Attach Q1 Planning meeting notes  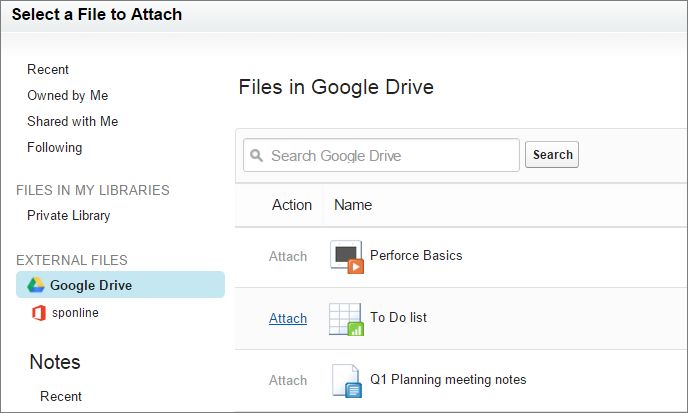point(288,380)
